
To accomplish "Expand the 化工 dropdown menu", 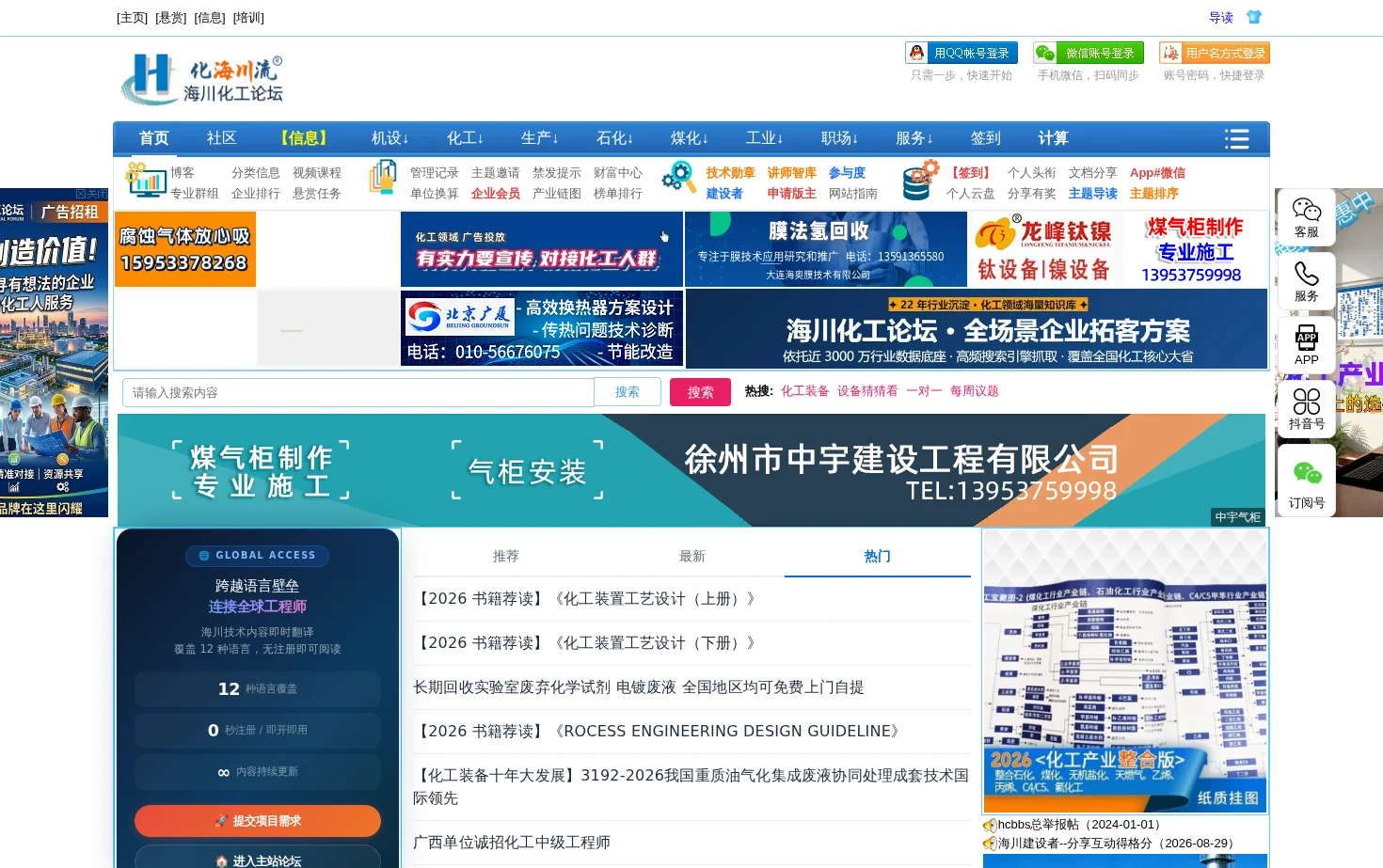I will [465, 138].
